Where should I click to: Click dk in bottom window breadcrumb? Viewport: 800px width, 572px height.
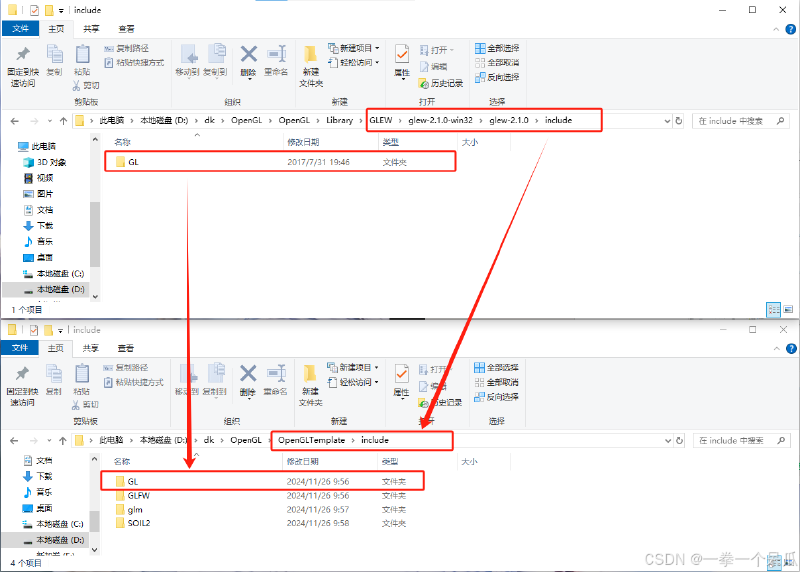(x=209, y=440)
